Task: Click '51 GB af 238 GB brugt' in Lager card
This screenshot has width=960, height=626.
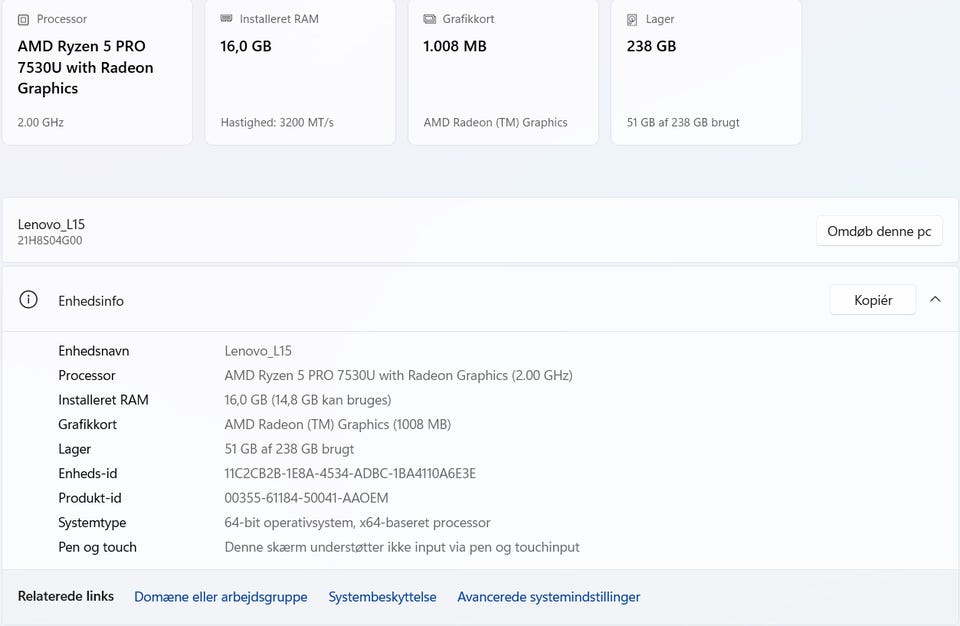Action: [x=683, y=122]
